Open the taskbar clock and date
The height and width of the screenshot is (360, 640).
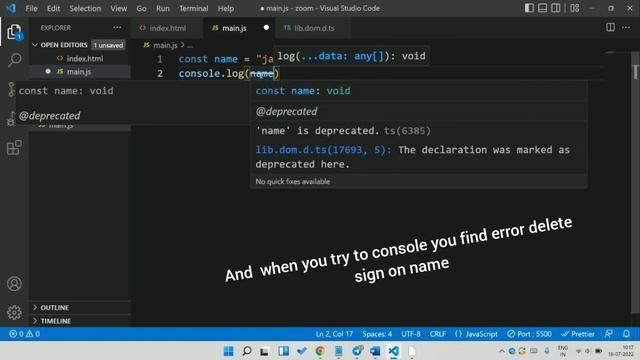coord(621,351)
